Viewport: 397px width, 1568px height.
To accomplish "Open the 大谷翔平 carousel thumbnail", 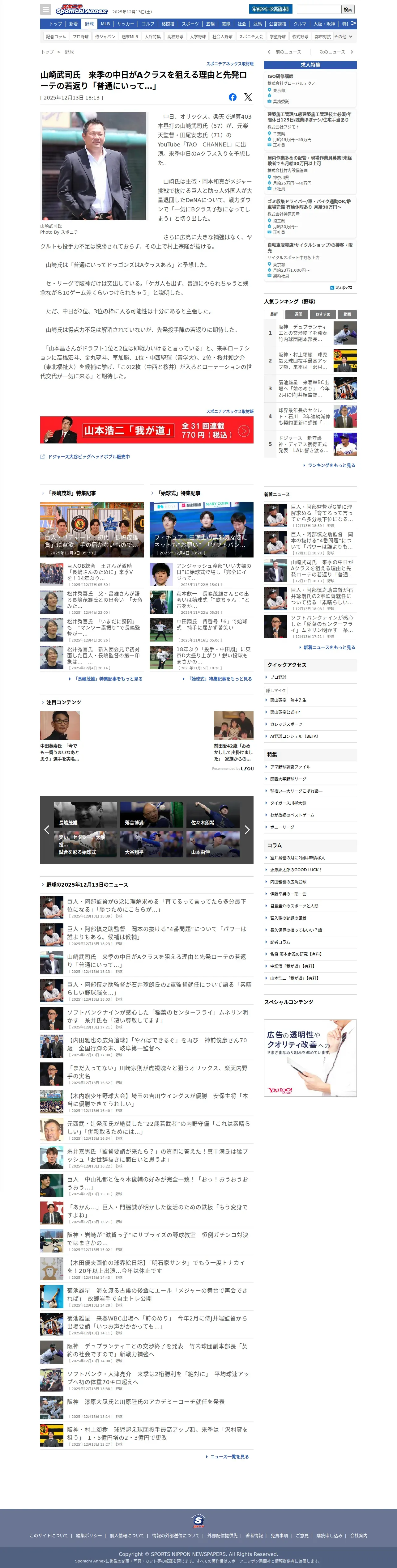I will pos(152,844).
